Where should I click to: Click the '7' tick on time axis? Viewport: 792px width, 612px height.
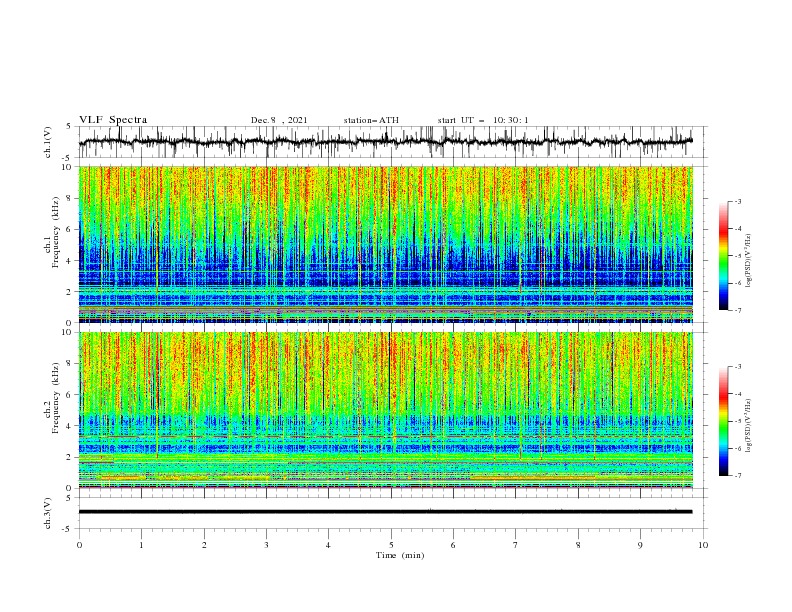tap(516, 545)
